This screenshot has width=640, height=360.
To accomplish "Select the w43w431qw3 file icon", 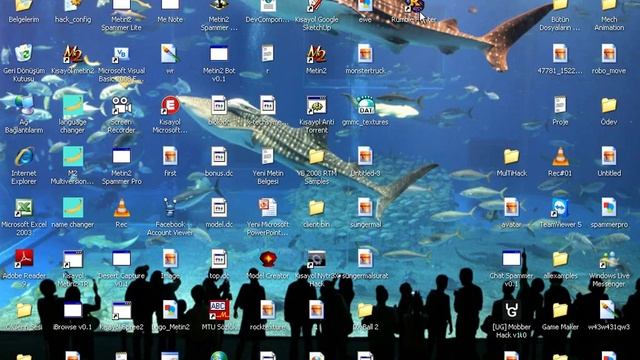I will point(609,311).
